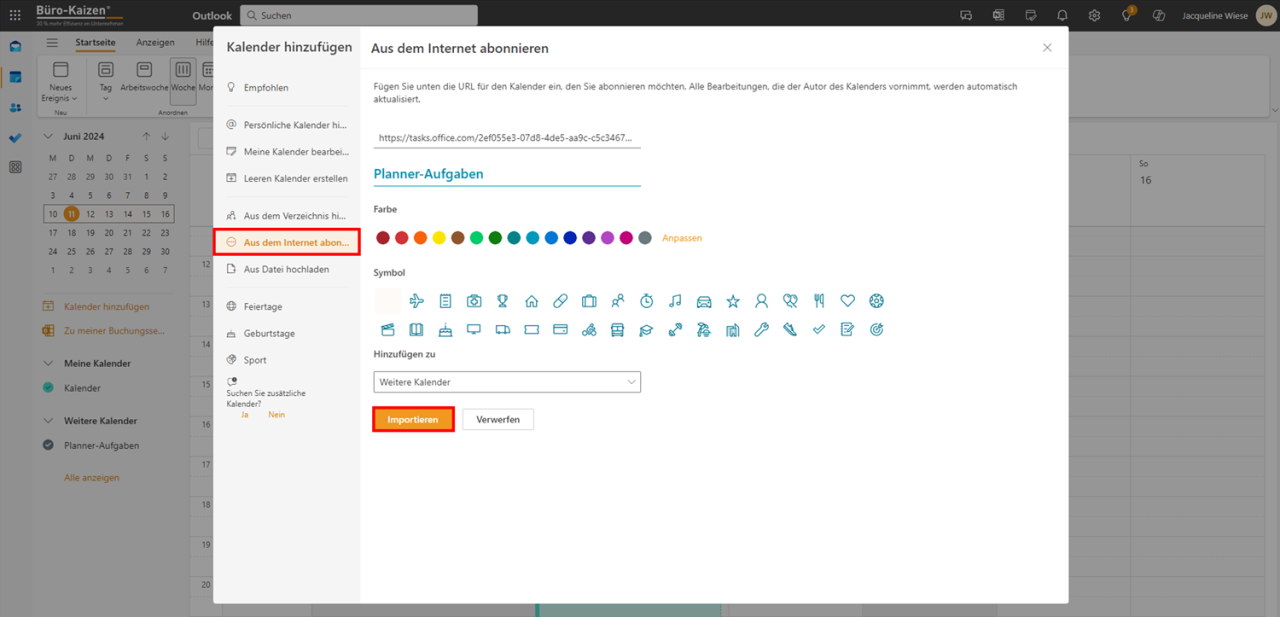Screen dimensions: 1280x617
Task: Collapse the 'Meine Kalender' section
Action: [x=50, y=362]
